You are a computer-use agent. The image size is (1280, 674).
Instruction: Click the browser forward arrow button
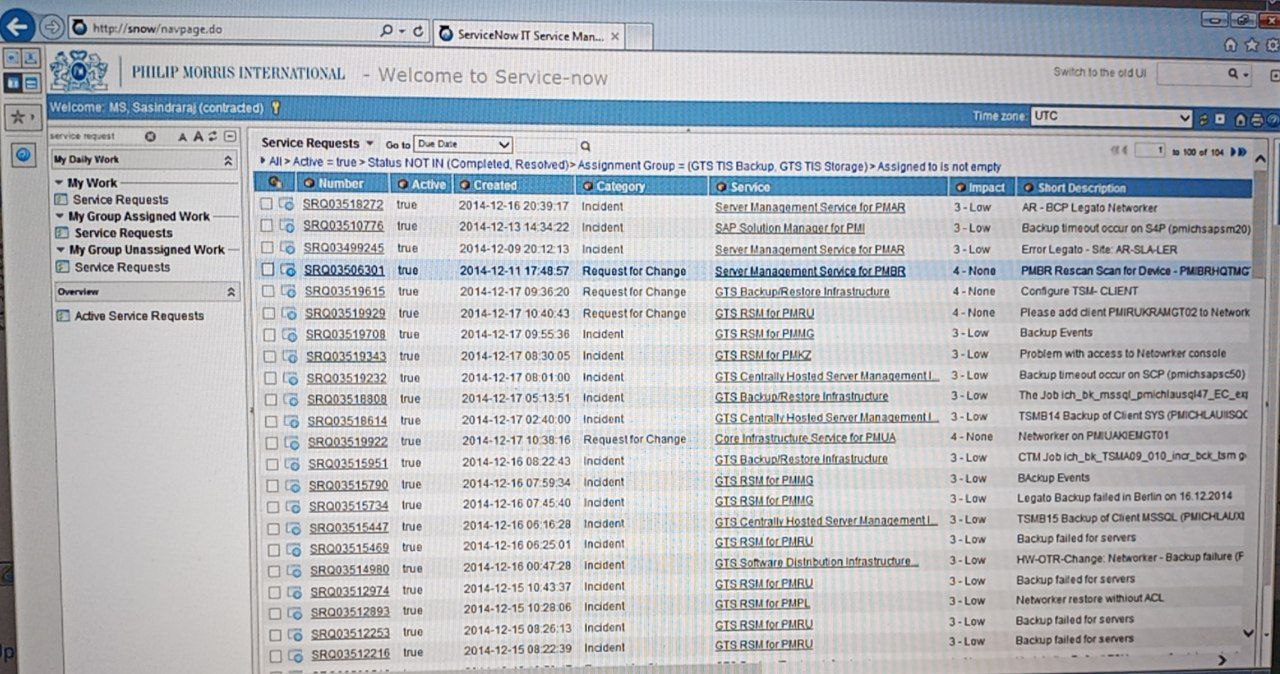click(53, 27)
